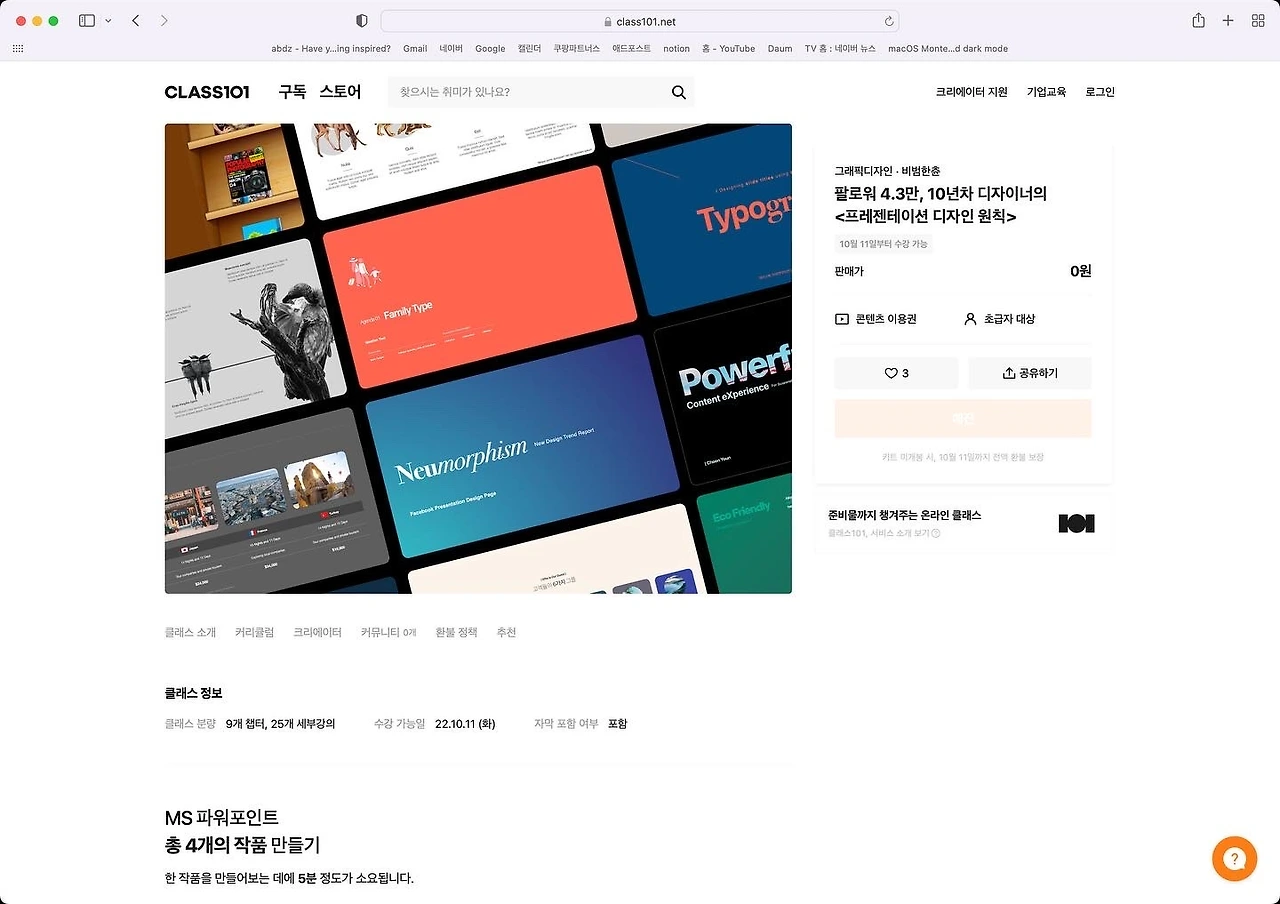The width and height of the screenshot is (1280, 904).
Task: Click the 전액 환불 보장 refund notice
Action: [963, 457]
